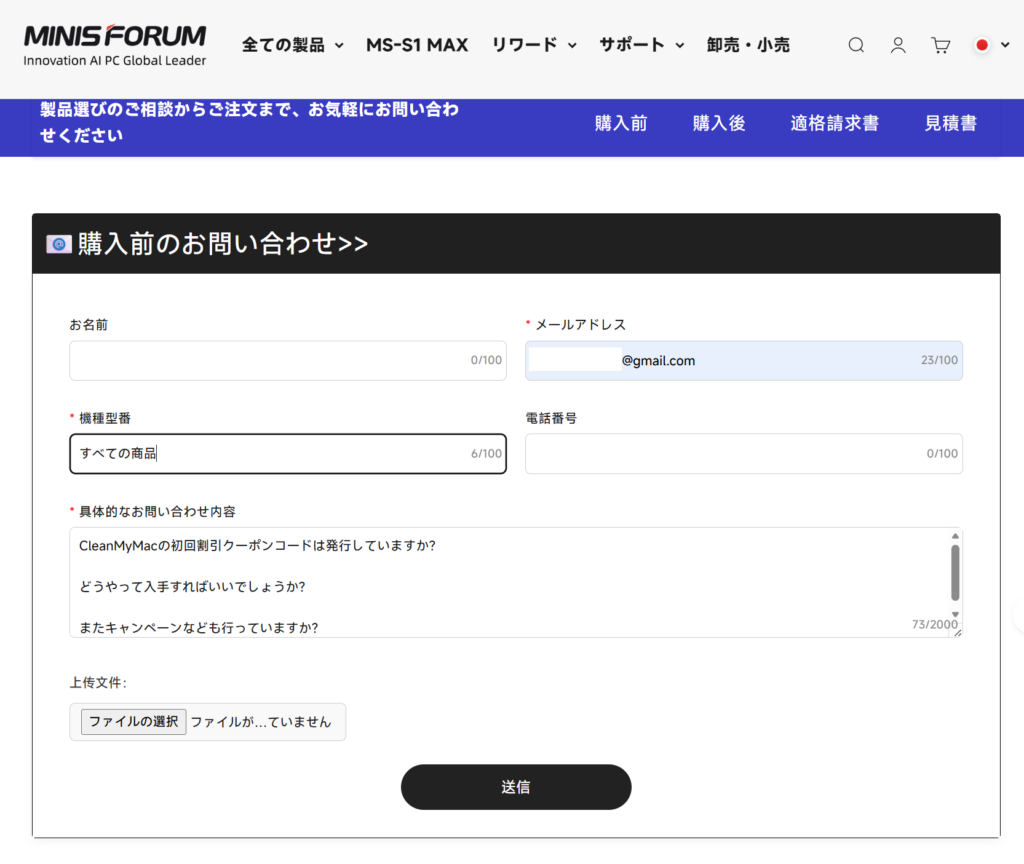This screenshot has height=864, width=1024.
Task: Click the Minisforum logo
Action: 115,45
